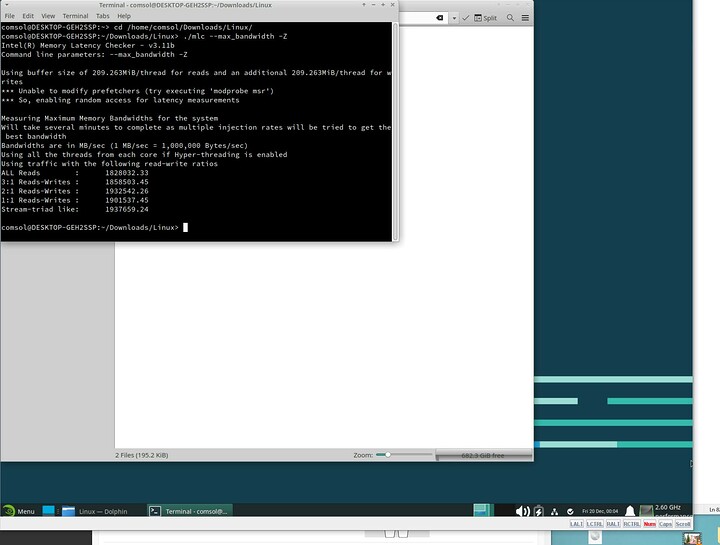Viewport: 720px width, 545px height.
Task: Open the Terminal window menu arrow in title bar
Action: pos(6,5)
